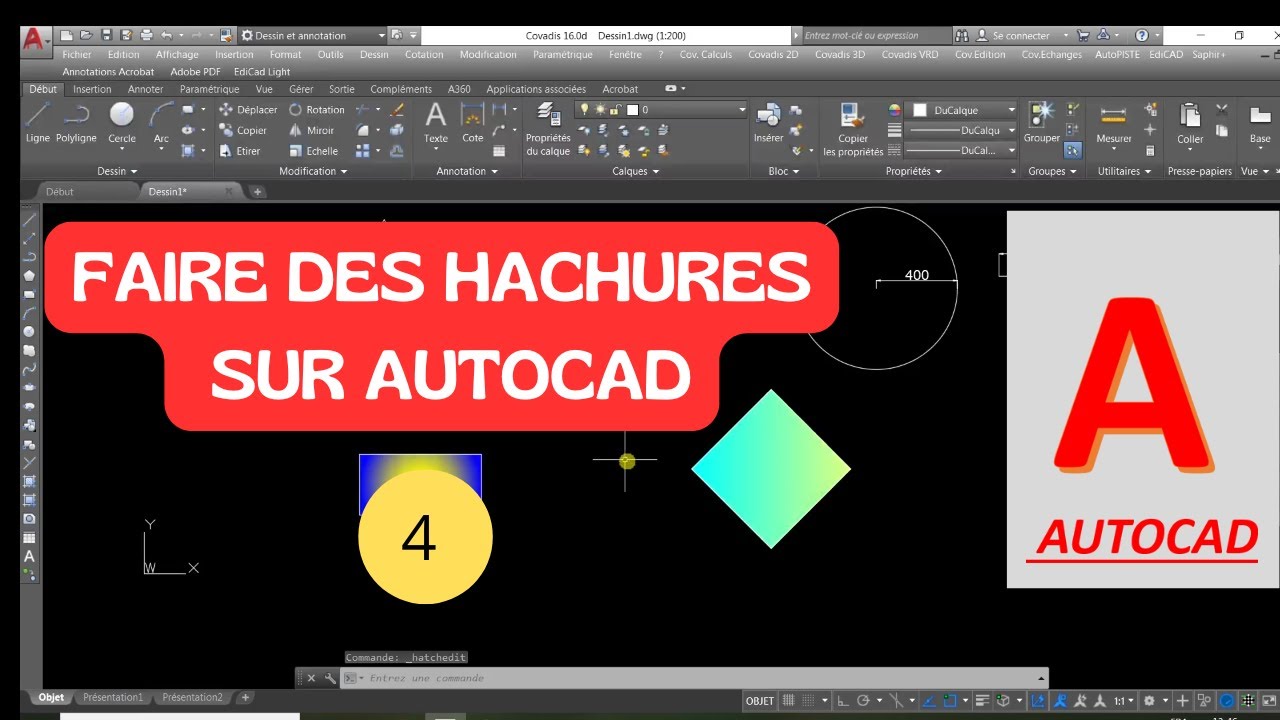
Task: Open the 1:1 annotation scale dropdown
Action: point(1126,700)
